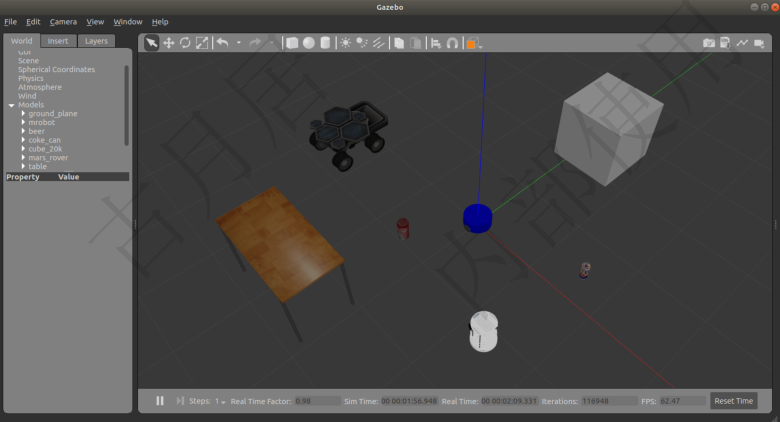
Task: Open the Camera menu
Action: point(63,22)
